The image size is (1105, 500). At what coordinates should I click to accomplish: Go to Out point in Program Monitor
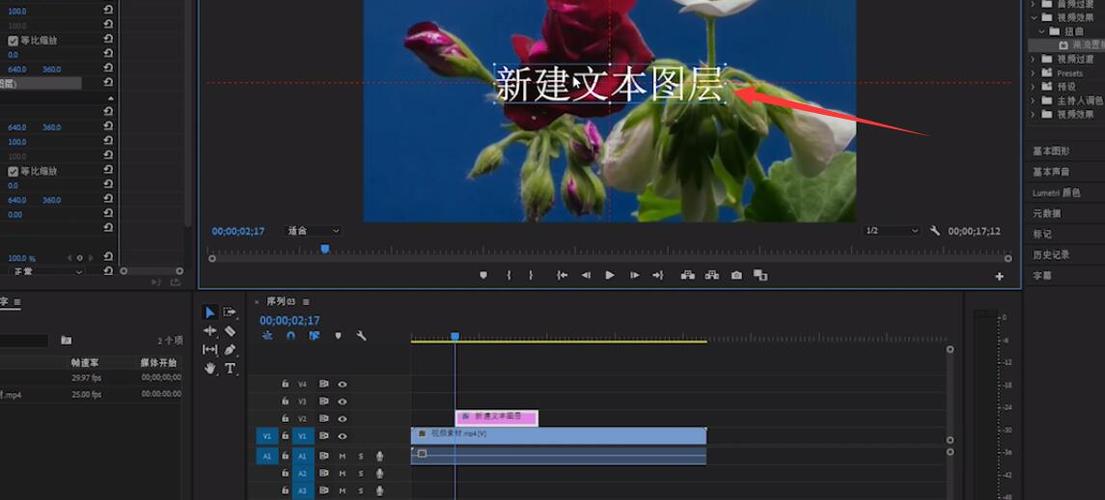pyautogui.click(x=658, y=275)
